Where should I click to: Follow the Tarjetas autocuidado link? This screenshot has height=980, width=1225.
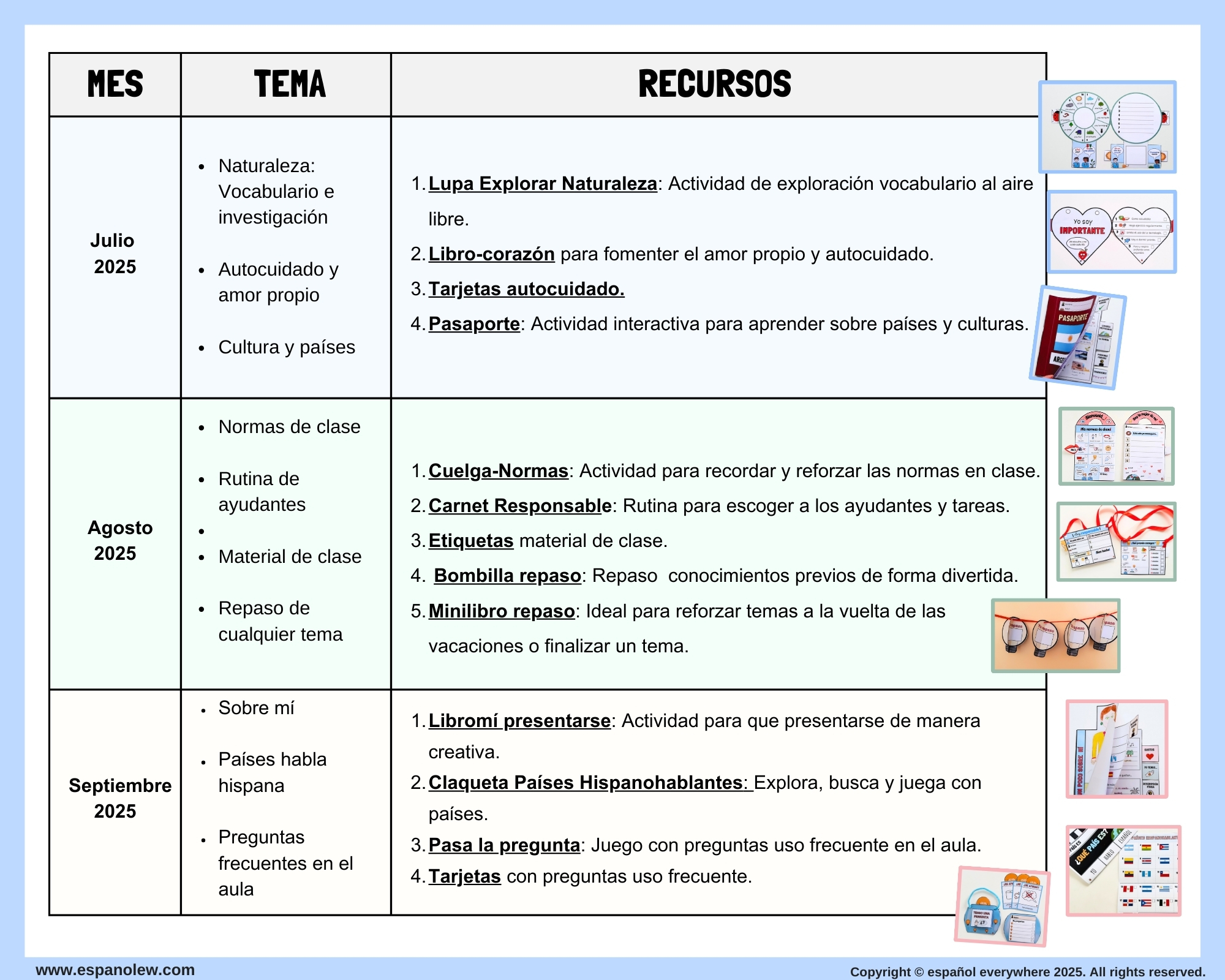pos(526,289)
